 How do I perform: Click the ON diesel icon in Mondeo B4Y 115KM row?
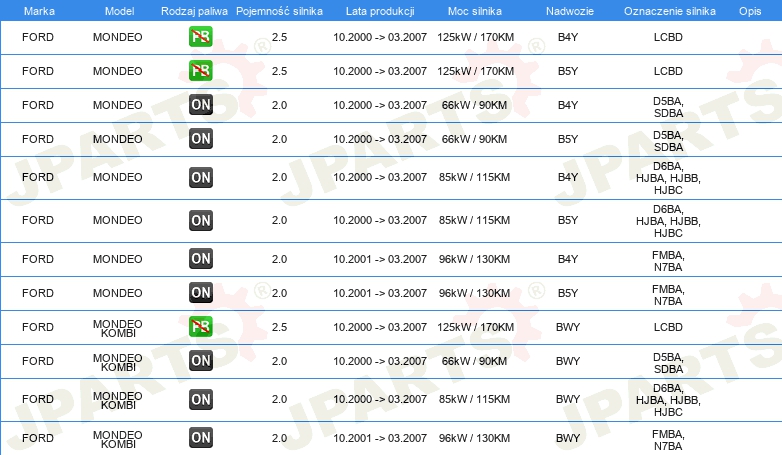pyautogui.click(x=200, y=177)
